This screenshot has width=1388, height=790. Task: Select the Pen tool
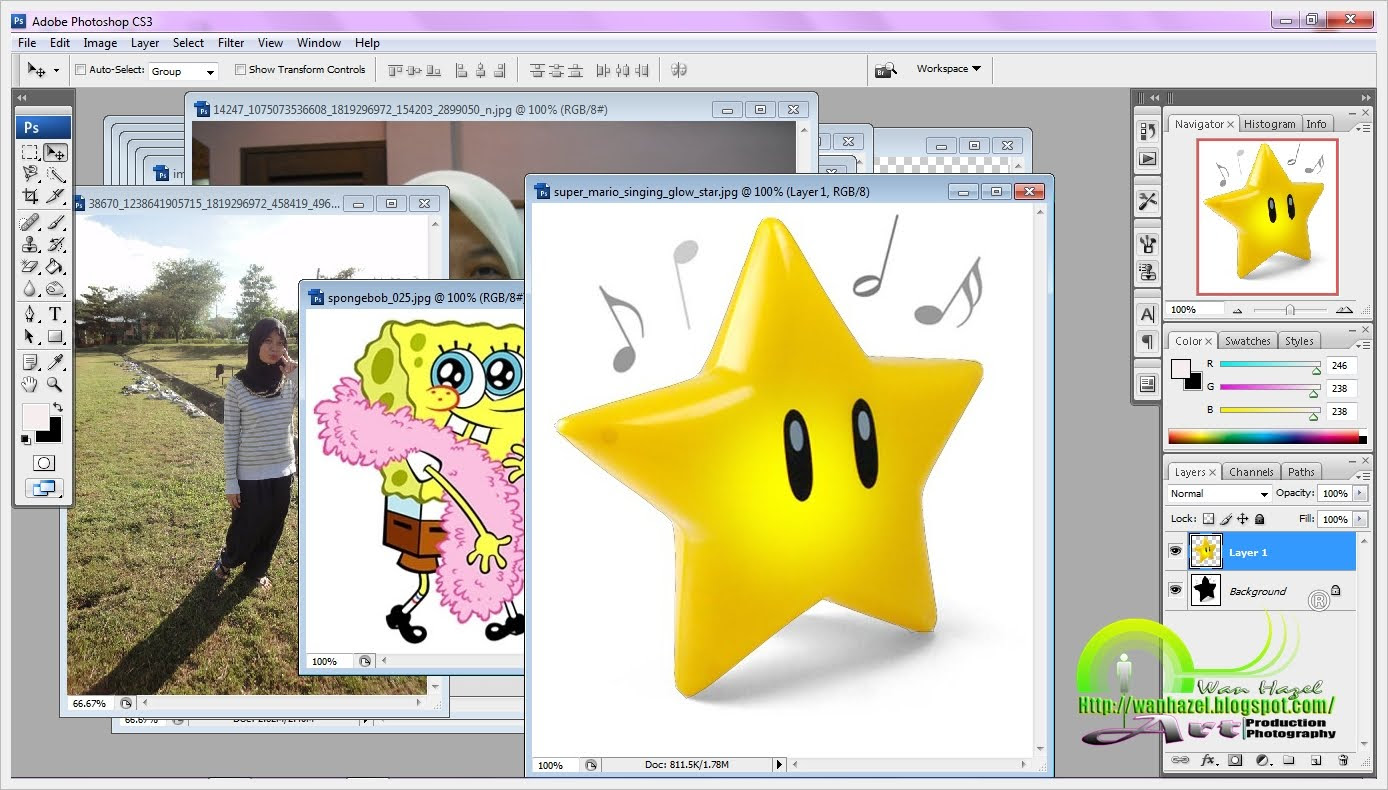[30, 314]
